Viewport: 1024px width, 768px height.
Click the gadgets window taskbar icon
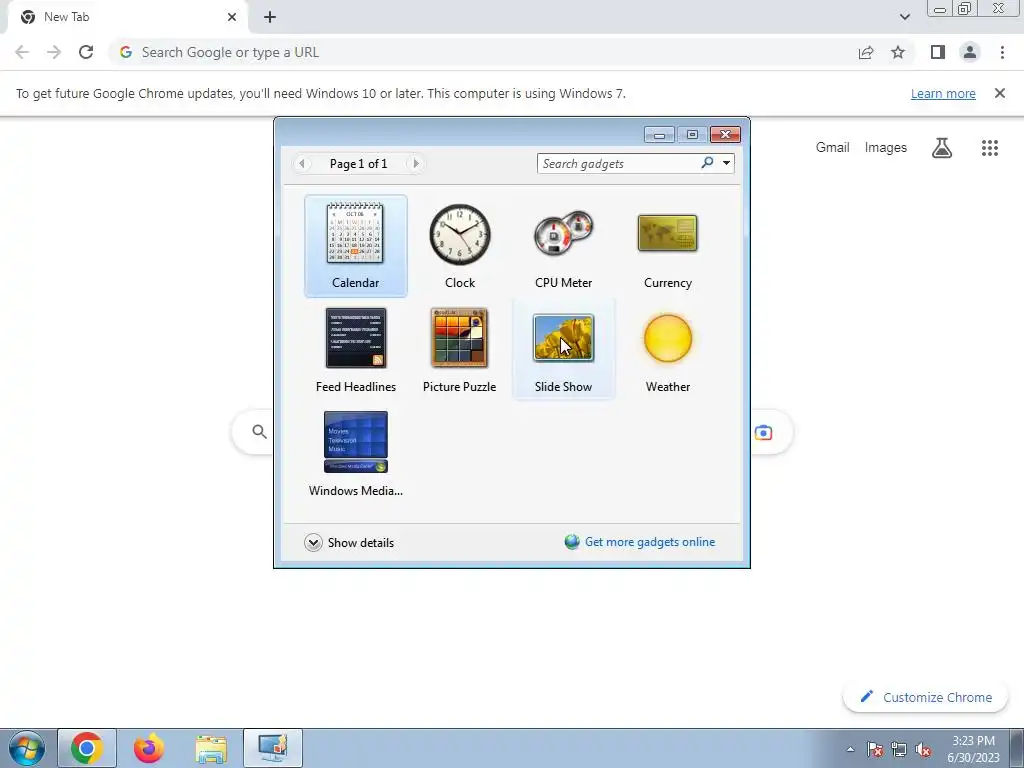273,748
